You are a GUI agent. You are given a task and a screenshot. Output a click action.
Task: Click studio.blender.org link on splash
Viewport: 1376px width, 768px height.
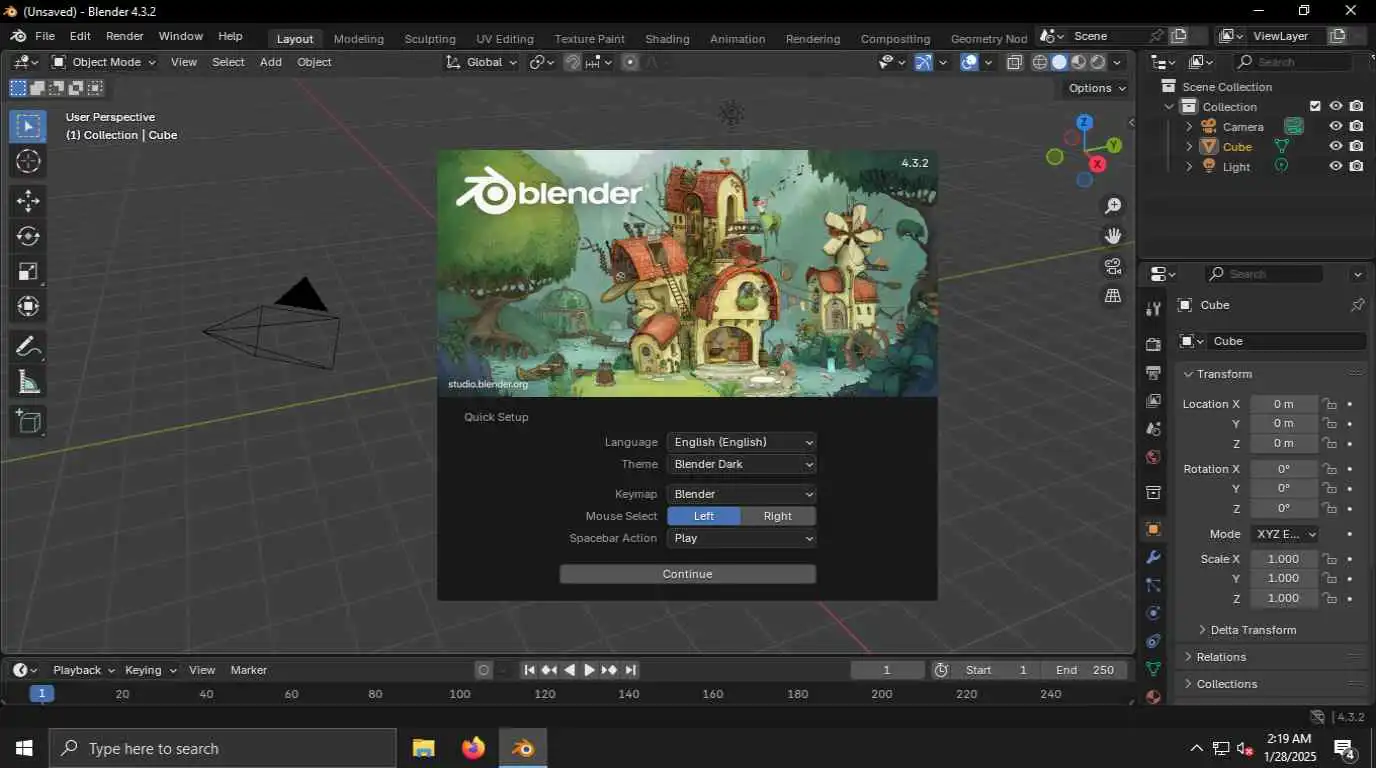pos(488,384)
